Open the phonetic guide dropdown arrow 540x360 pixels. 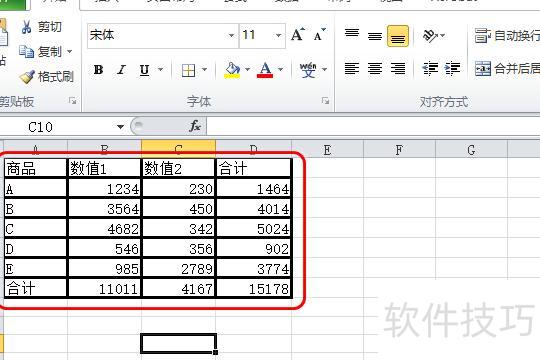click(324, 70)
